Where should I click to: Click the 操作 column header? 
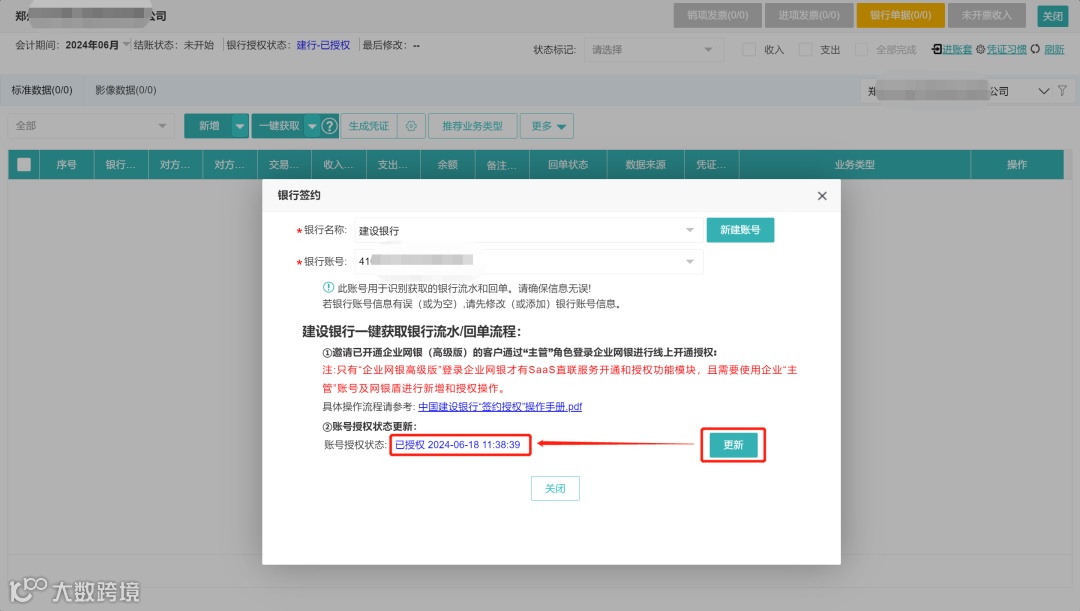1017,165
